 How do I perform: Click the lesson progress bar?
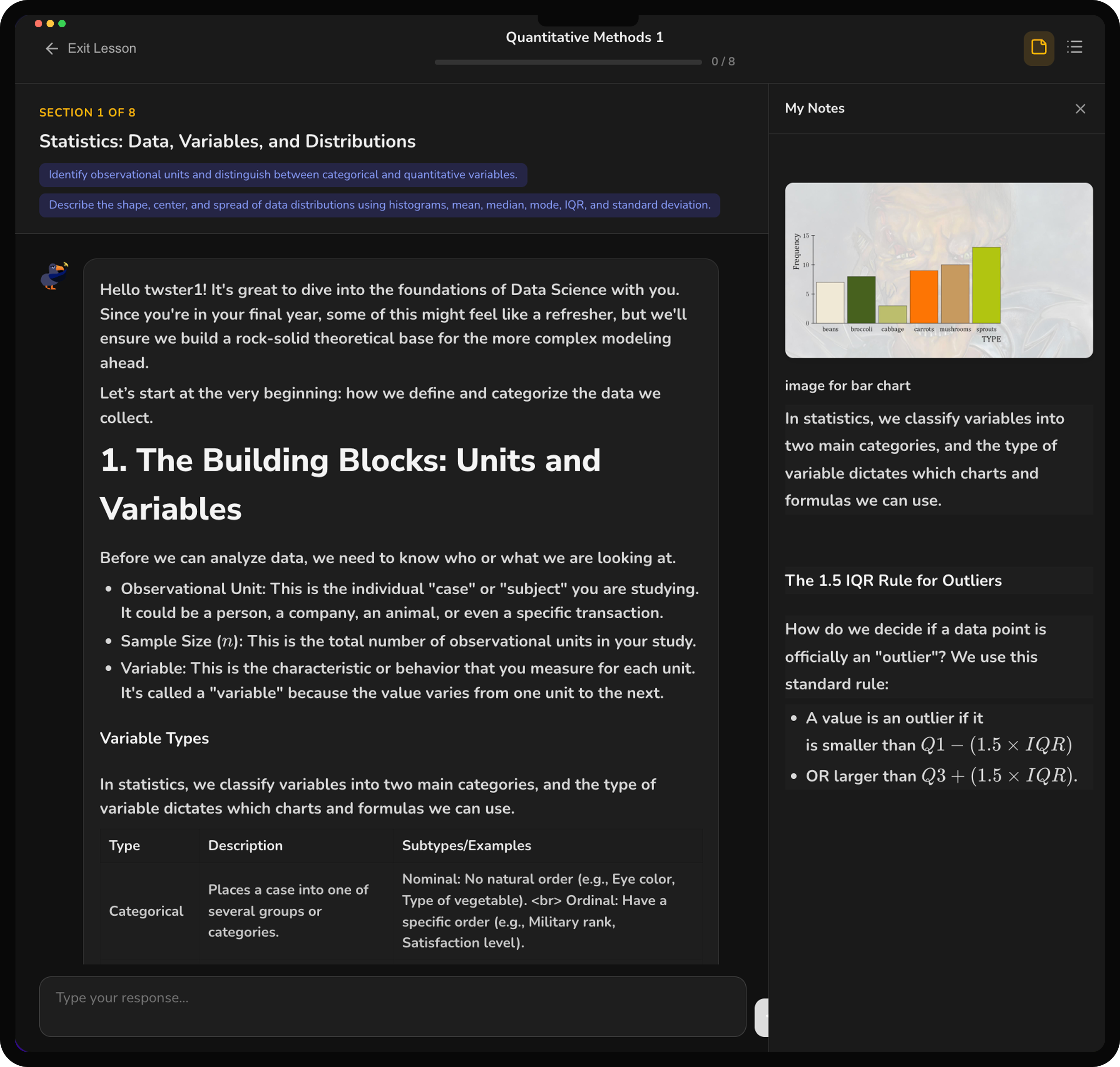click(569, 62)
